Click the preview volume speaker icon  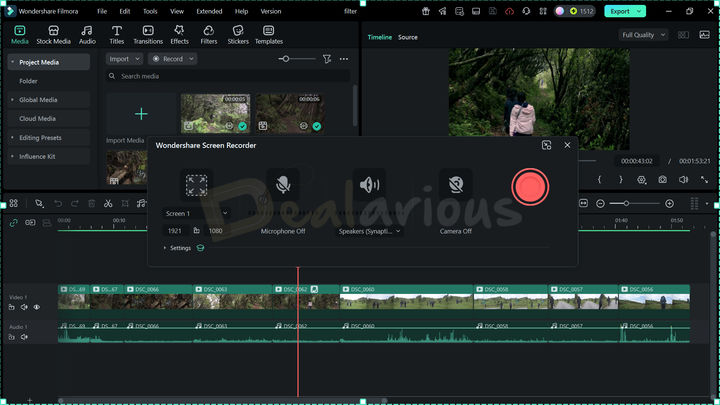tap(683, 180)
